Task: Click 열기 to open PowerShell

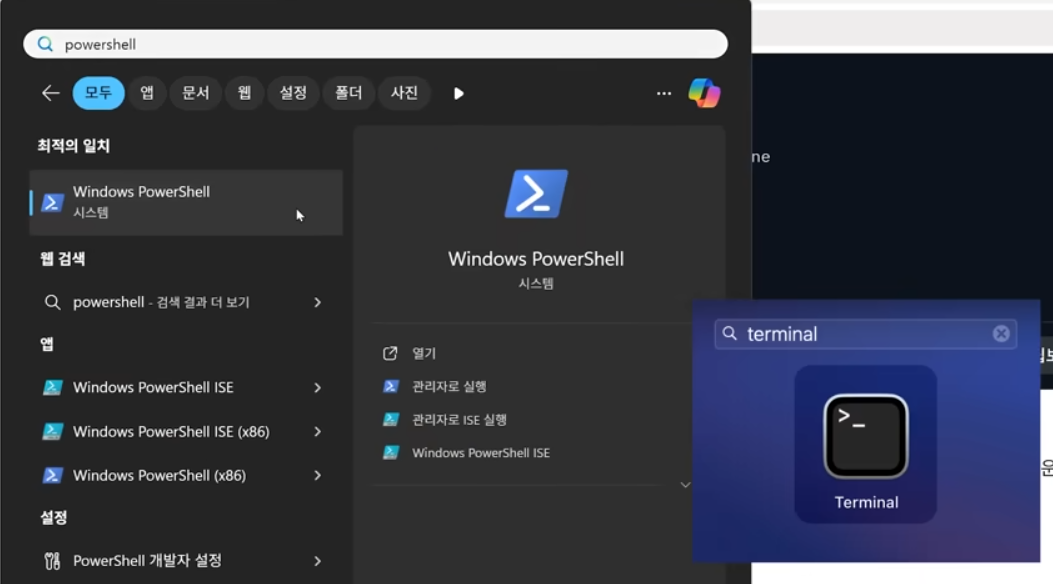Action: click(x=424, y=353)
